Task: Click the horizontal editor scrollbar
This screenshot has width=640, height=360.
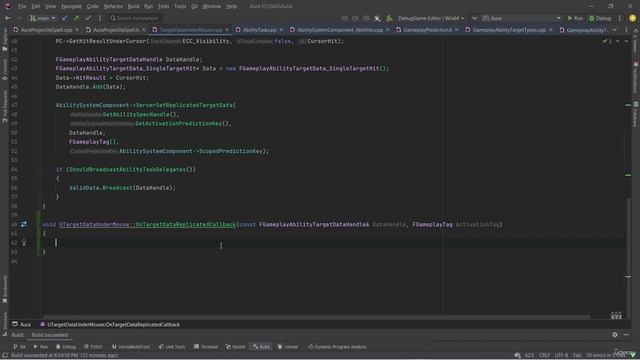Action: (316, 317)
